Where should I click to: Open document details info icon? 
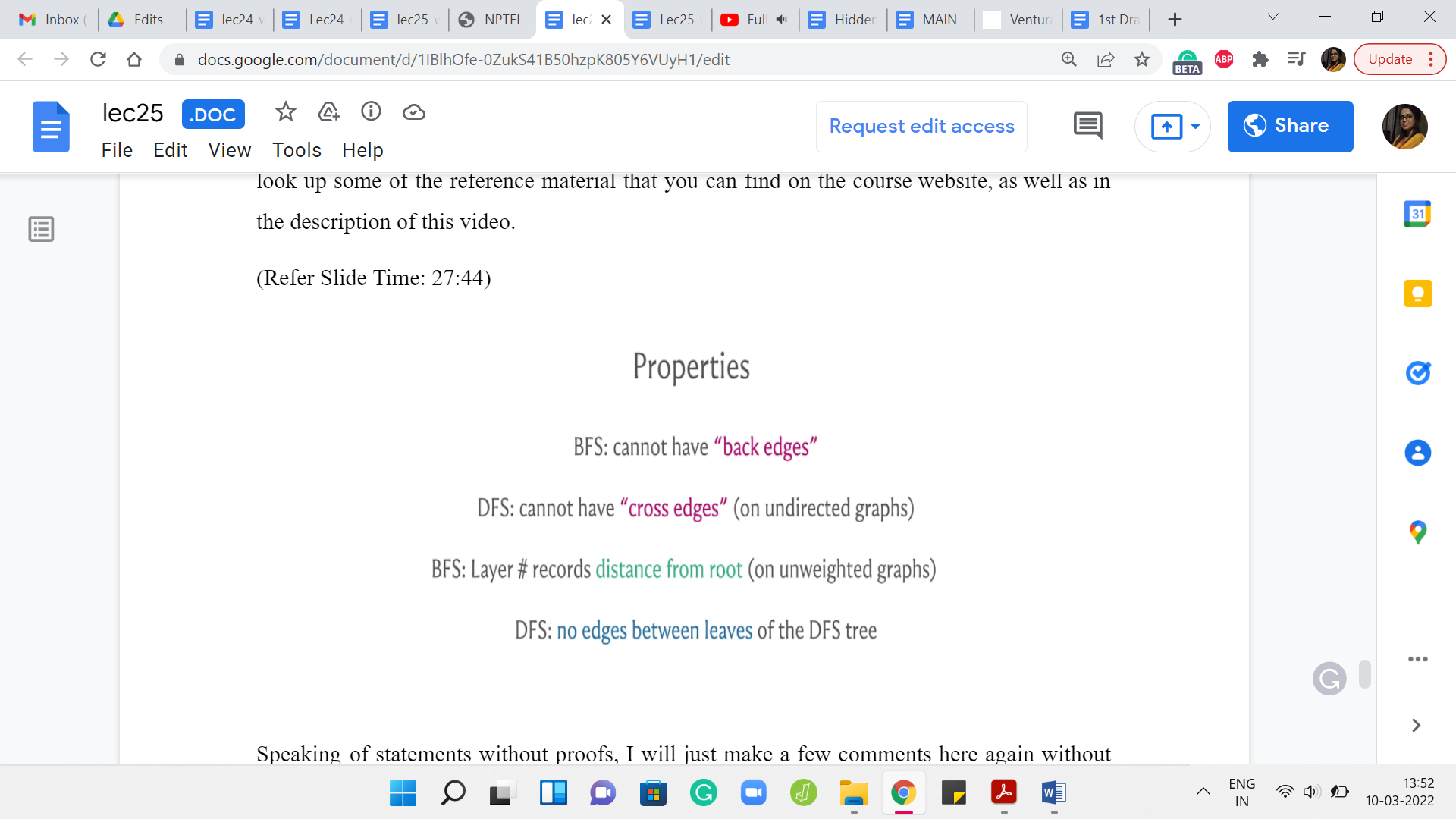click(x=371, y=112)
